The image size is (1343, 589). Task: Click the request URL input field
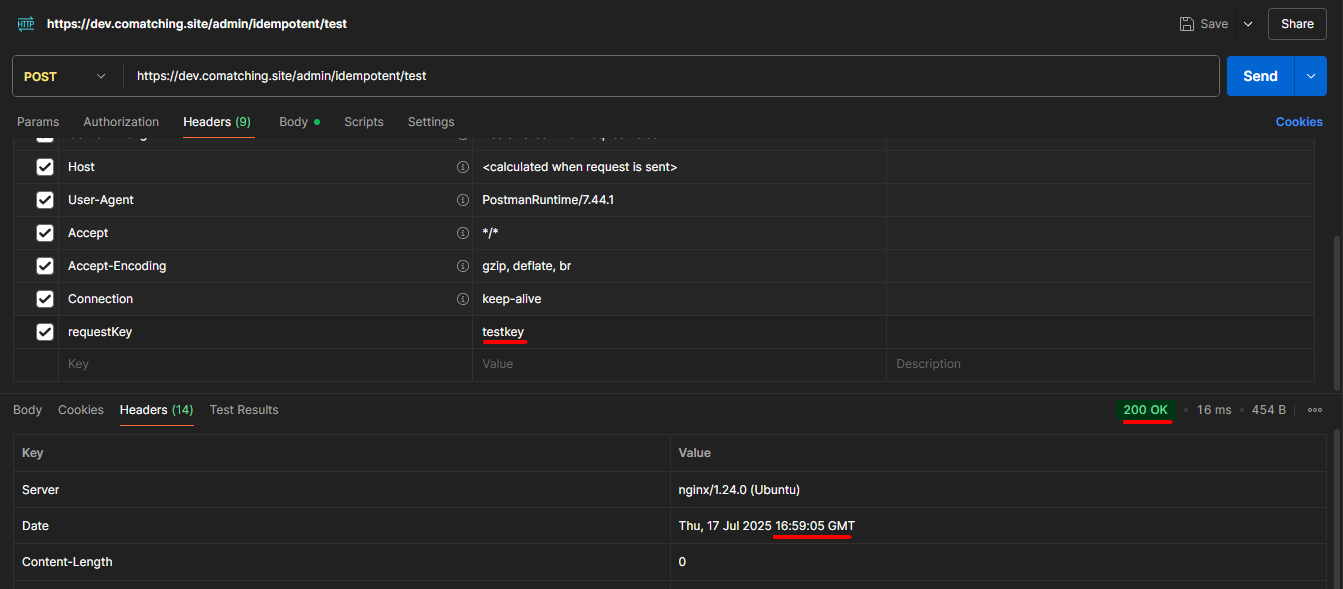click(670, 76)
